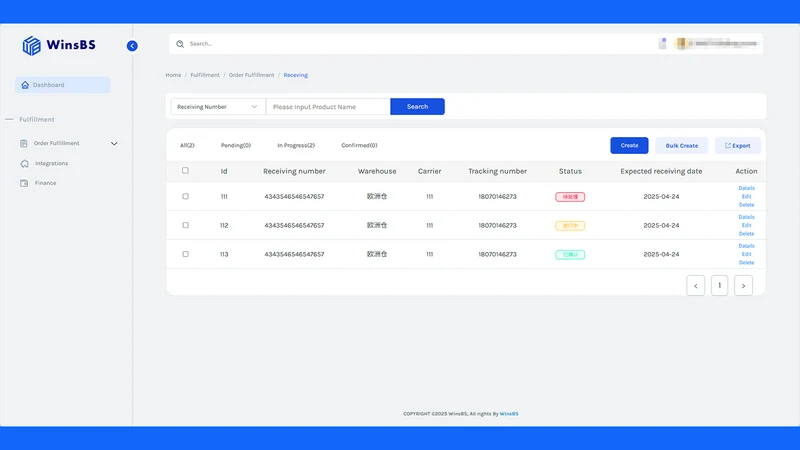Open Details for row 112
The image size is (800, 450).
coord(746,217)
